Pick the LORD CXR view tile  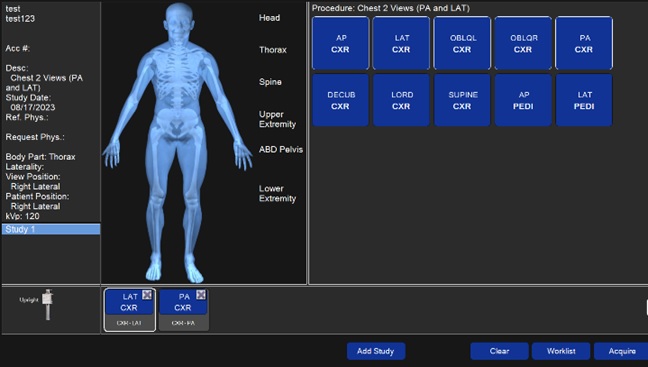[401, 100]
